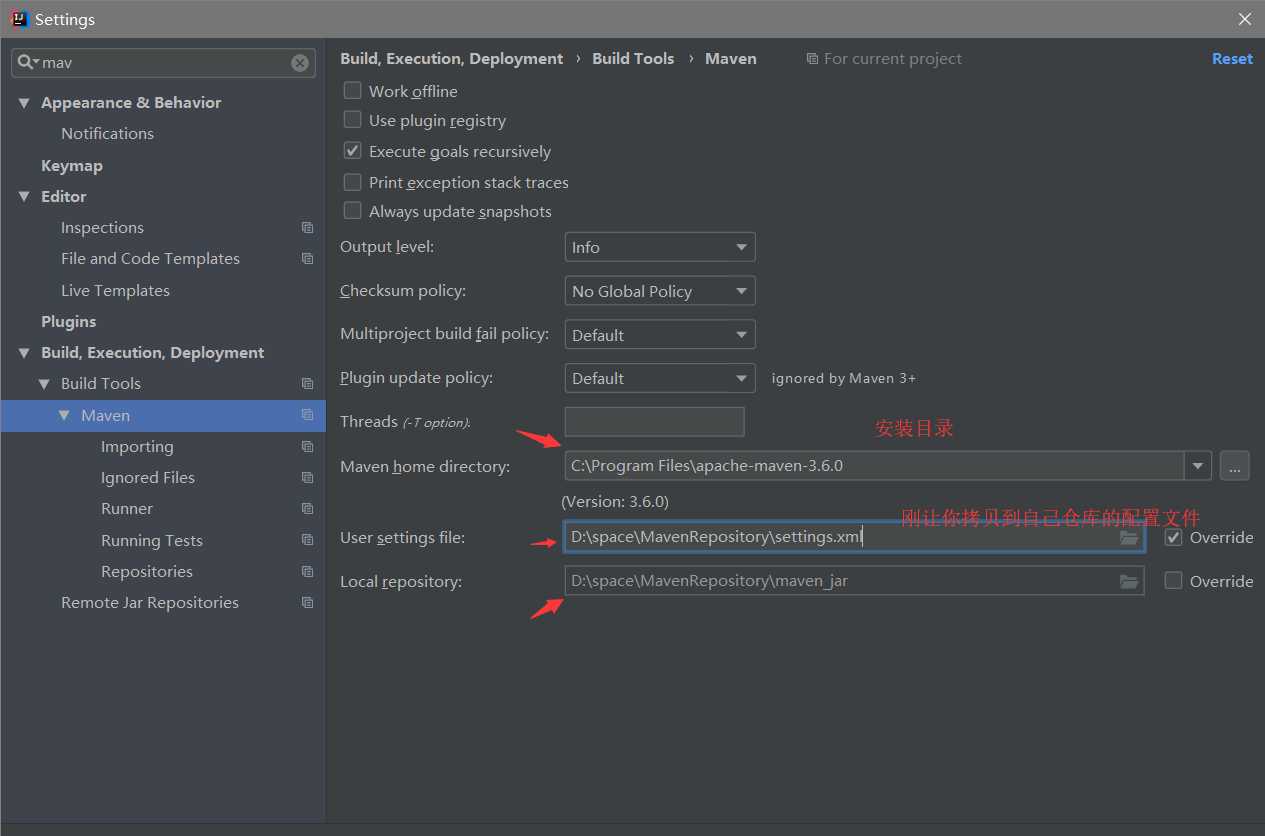
Task: Open the Checksum policy dropdown
Action: click(660, 291)
